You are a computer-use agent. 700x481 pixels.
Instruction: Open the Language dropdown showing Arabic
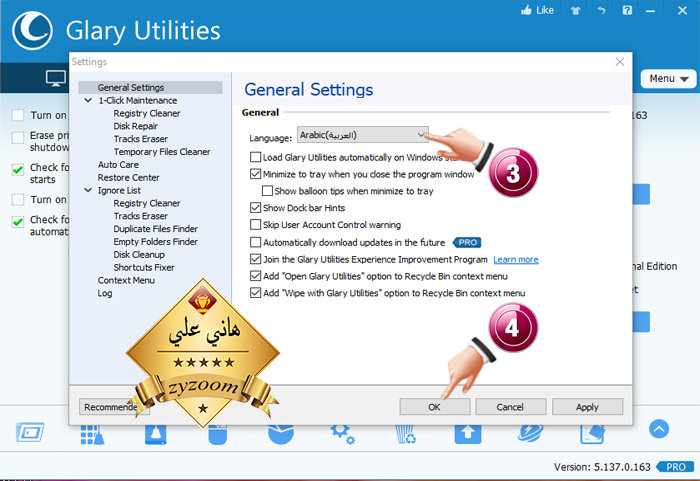tap(362, 135)
